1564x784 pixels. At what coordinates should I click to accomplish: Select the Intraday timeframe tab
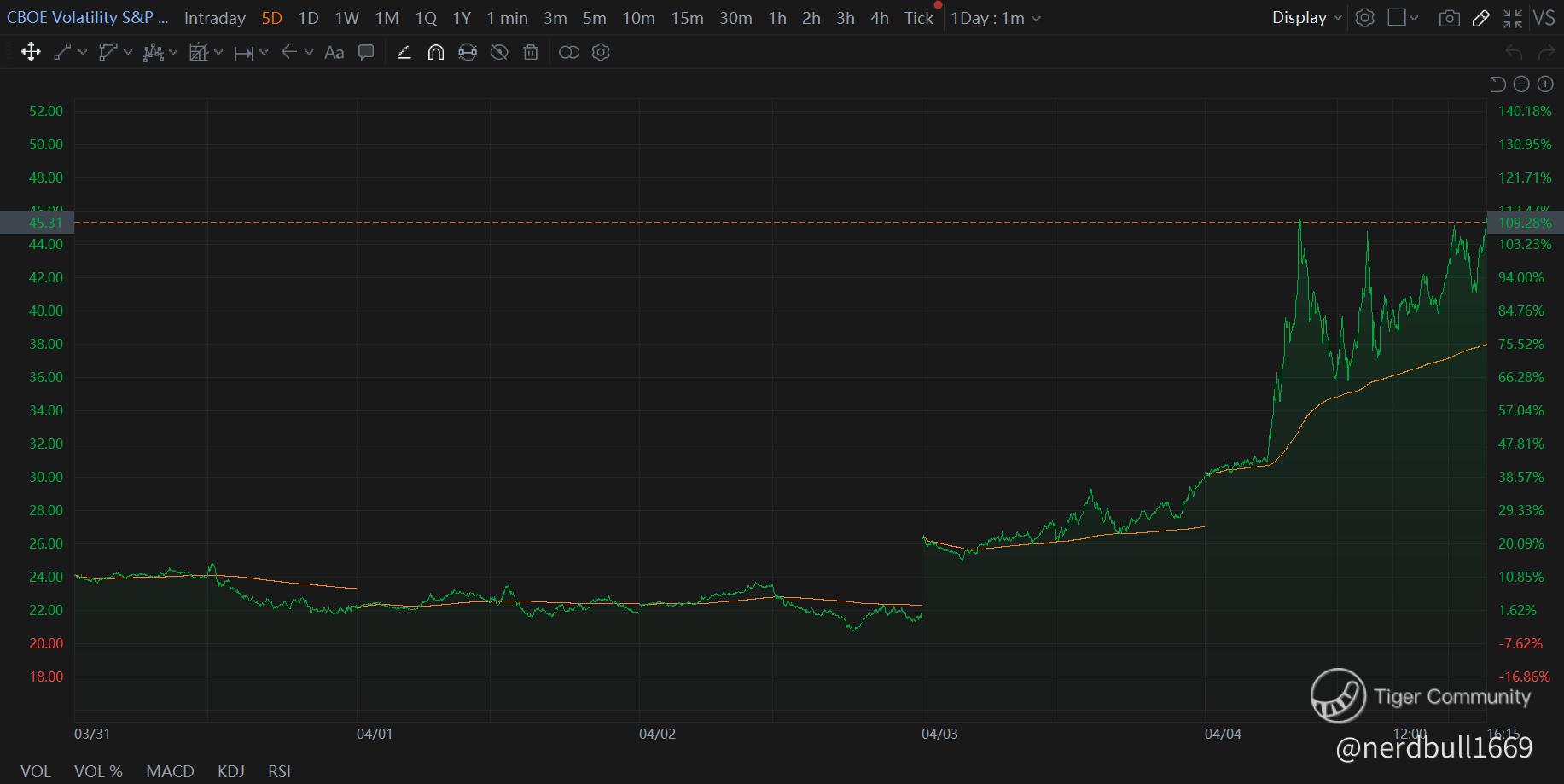coord(214,18)
